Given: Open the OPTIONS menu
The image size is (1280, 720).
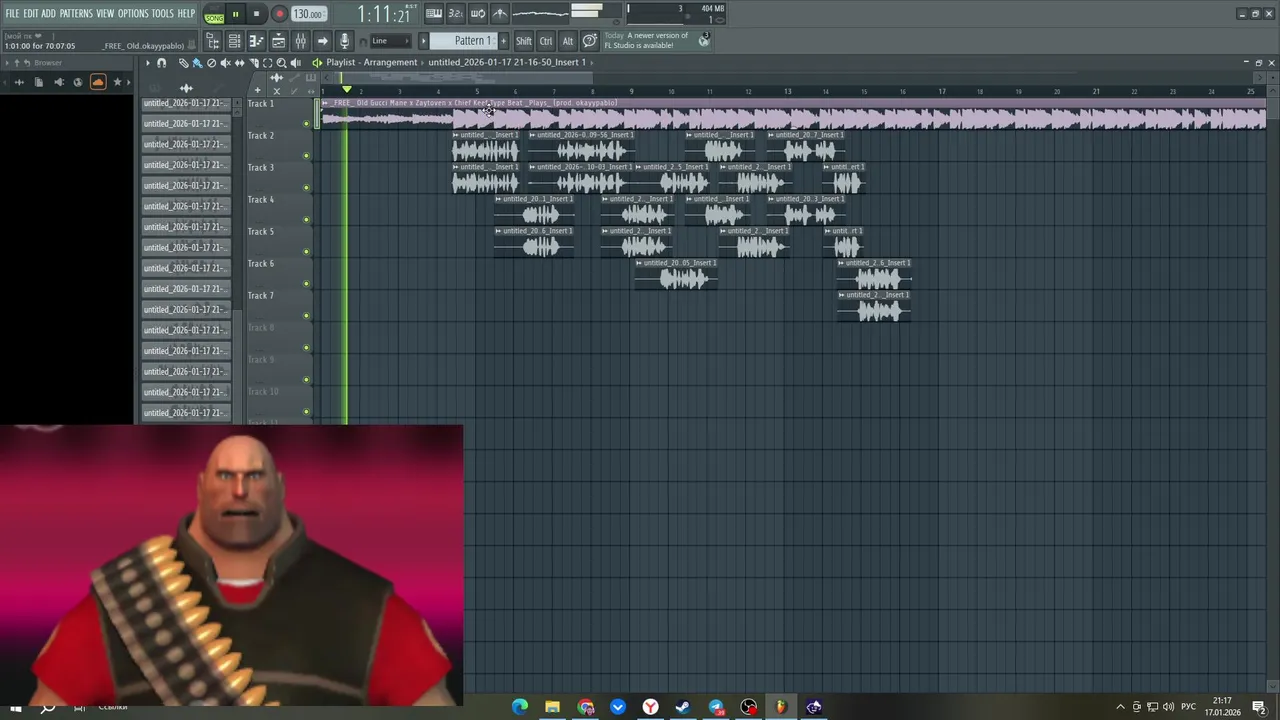Looking at the screenshot, I should 133,13.
